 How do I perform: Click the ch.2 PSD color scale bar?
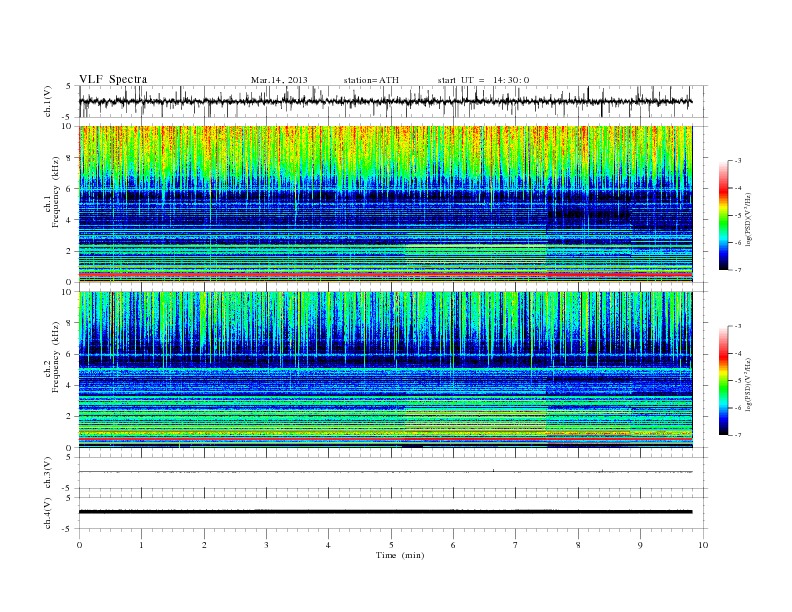point(723,381)
